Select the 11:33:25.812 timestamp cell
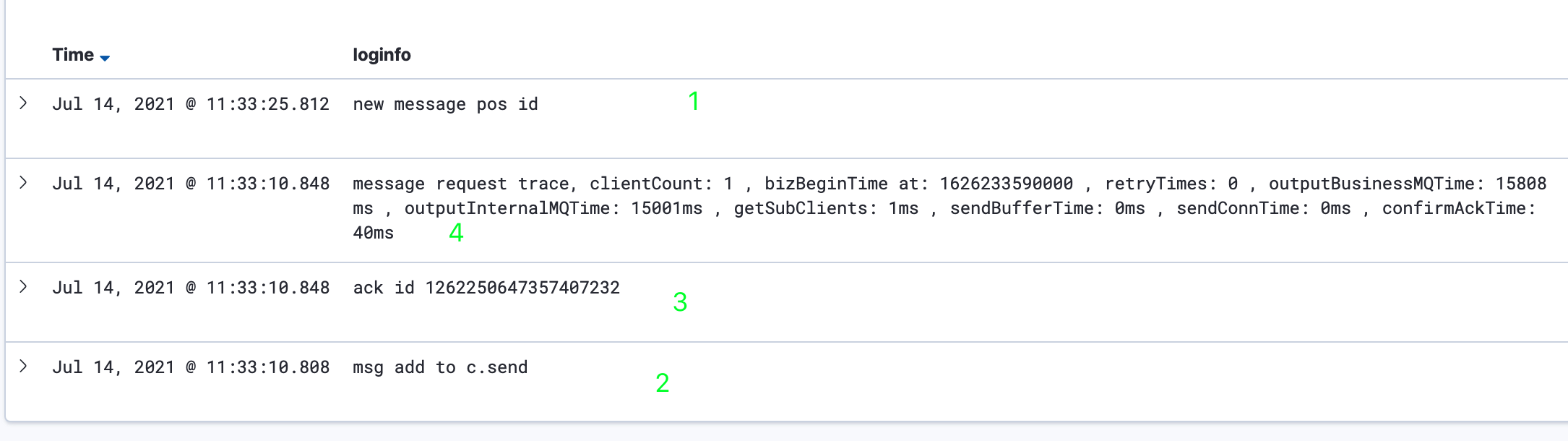The width and height of the screenshot is (1568, 441). 191,104
